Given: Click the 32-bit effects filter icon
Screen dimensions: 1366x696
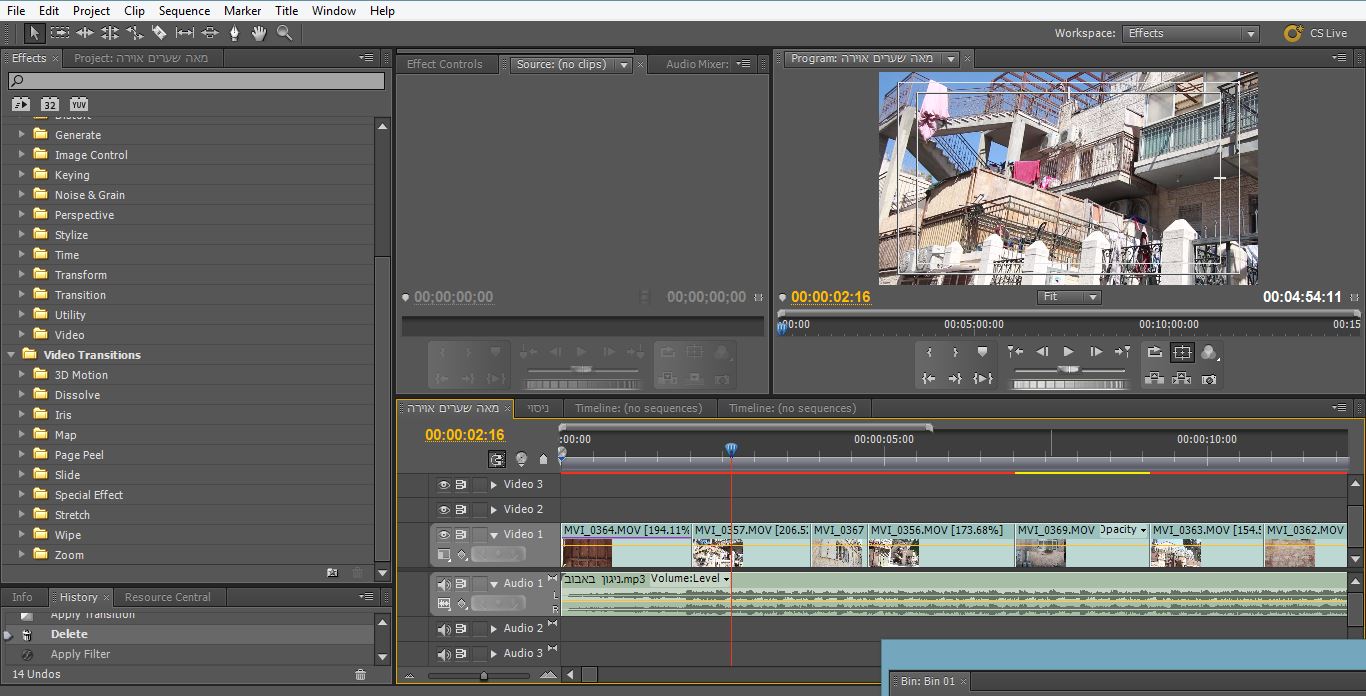Looking at the screenshot, I should pos(50,104).
